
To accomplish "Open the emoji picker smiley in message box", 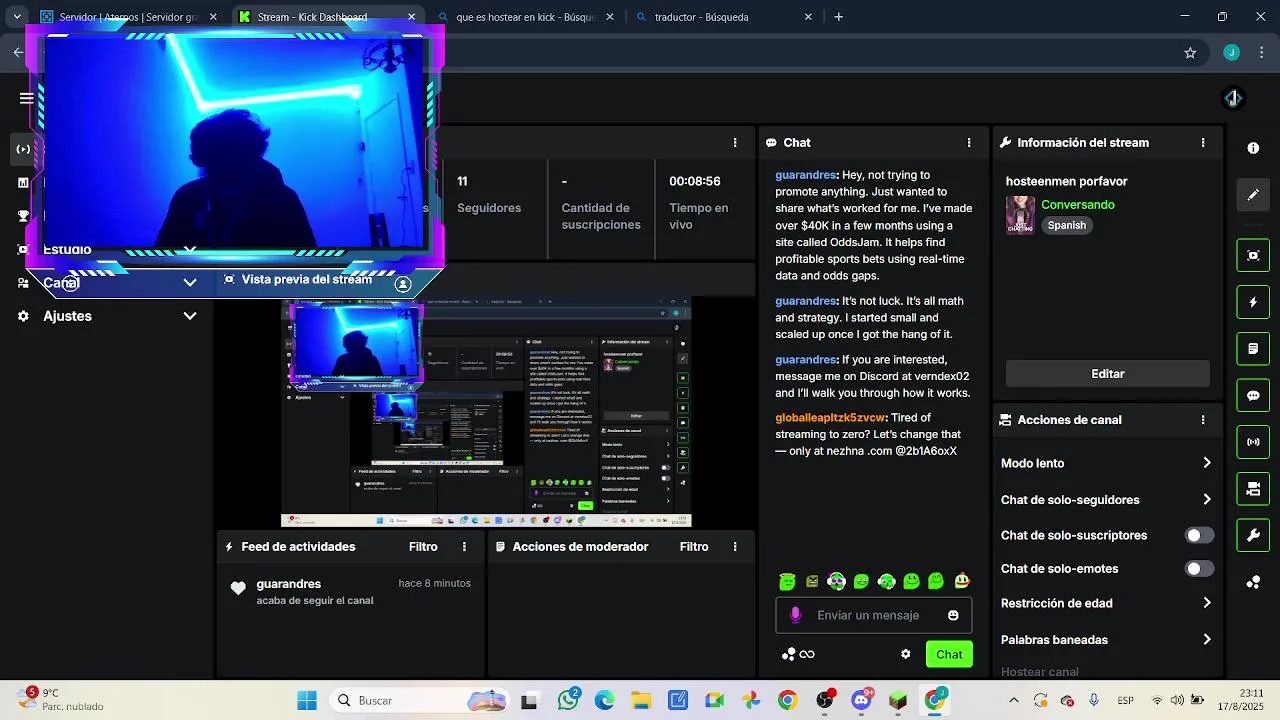I will click(x=953, y=615).
